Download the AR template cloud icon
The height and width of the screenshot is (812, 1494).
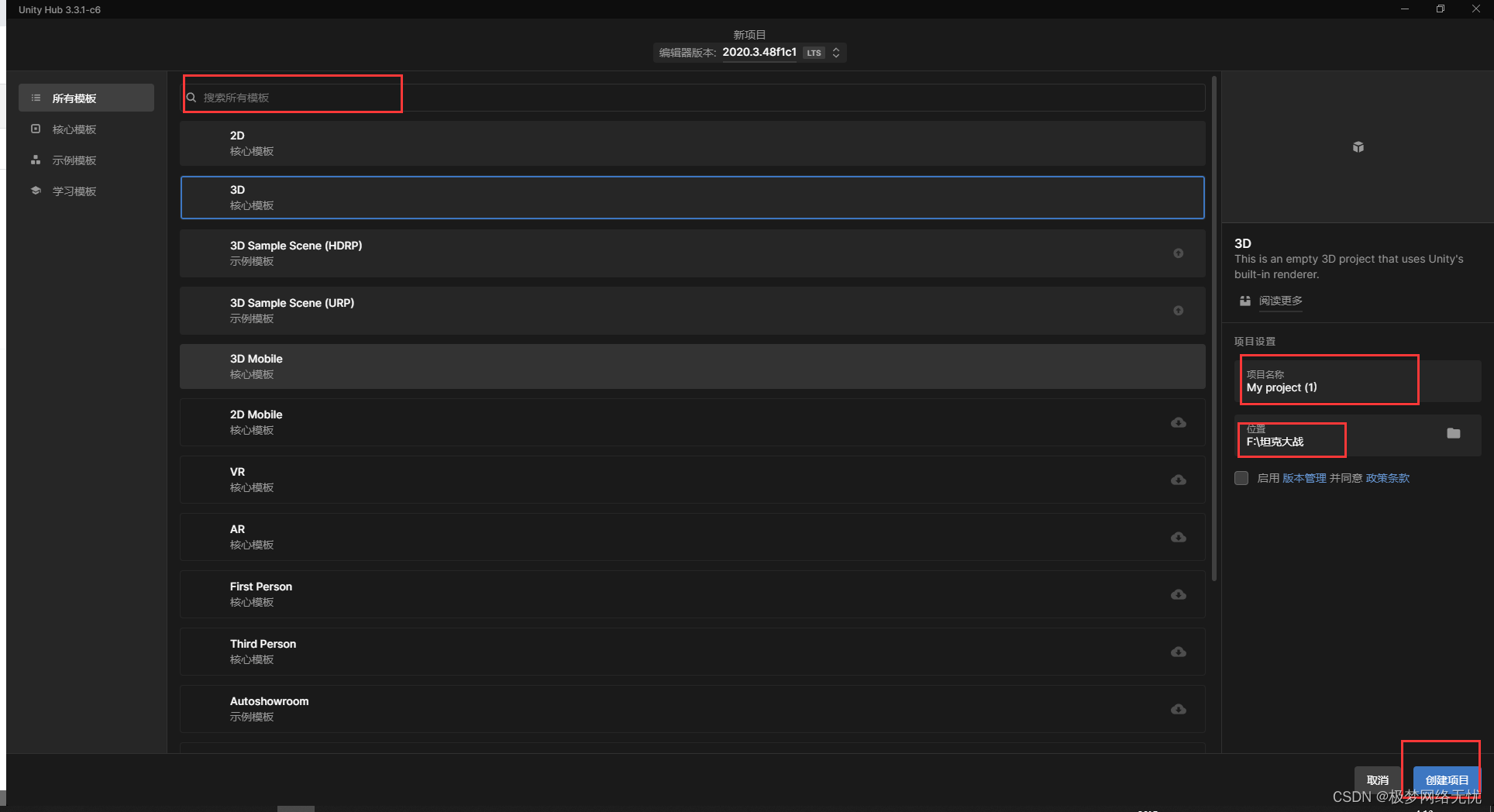[1178, 537]
